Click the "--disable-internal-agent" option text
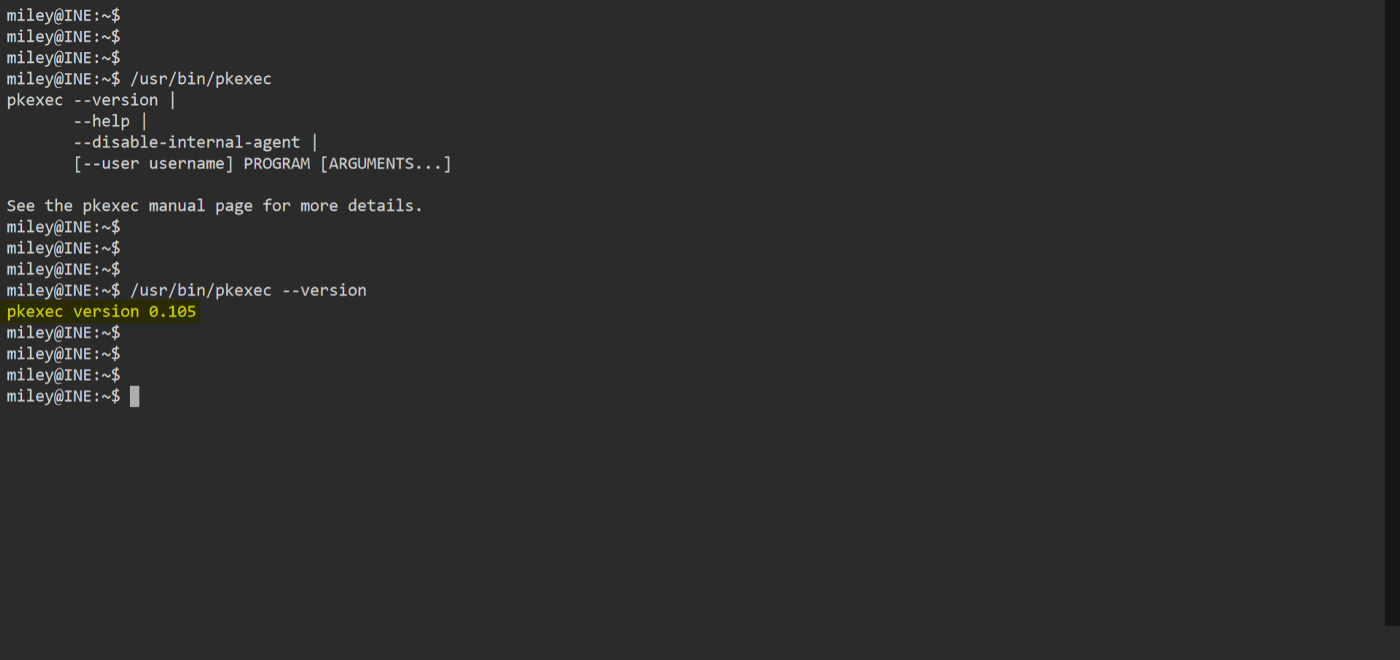The image size is (1400, 660). pyautogui.click(x=186, y=142)
